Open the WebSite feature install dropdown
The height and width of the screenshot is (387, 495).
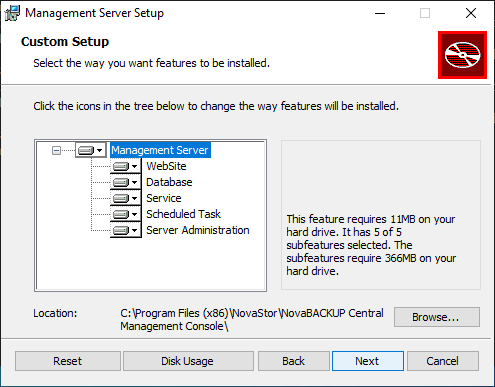click(x=126, y=166)
